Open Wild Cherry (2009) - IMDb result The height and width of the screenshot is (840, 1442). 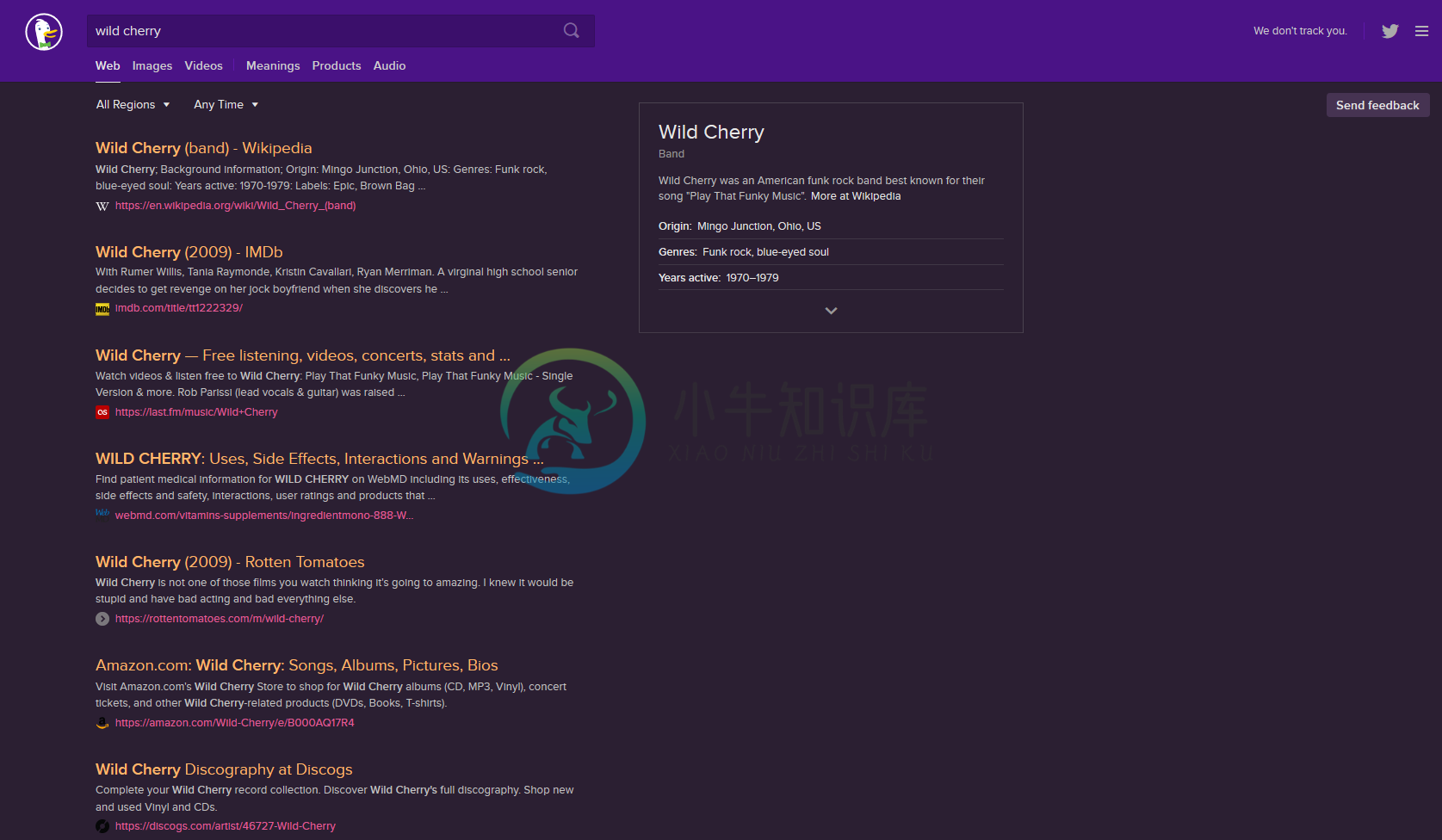click(189, 252)
